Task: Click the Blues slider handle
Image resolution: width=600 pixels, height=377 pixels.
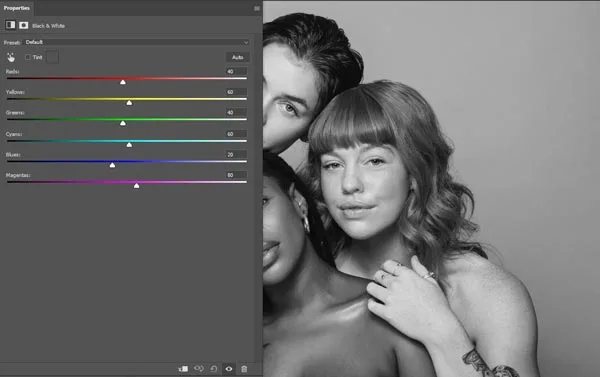Action: pos(112,165)
